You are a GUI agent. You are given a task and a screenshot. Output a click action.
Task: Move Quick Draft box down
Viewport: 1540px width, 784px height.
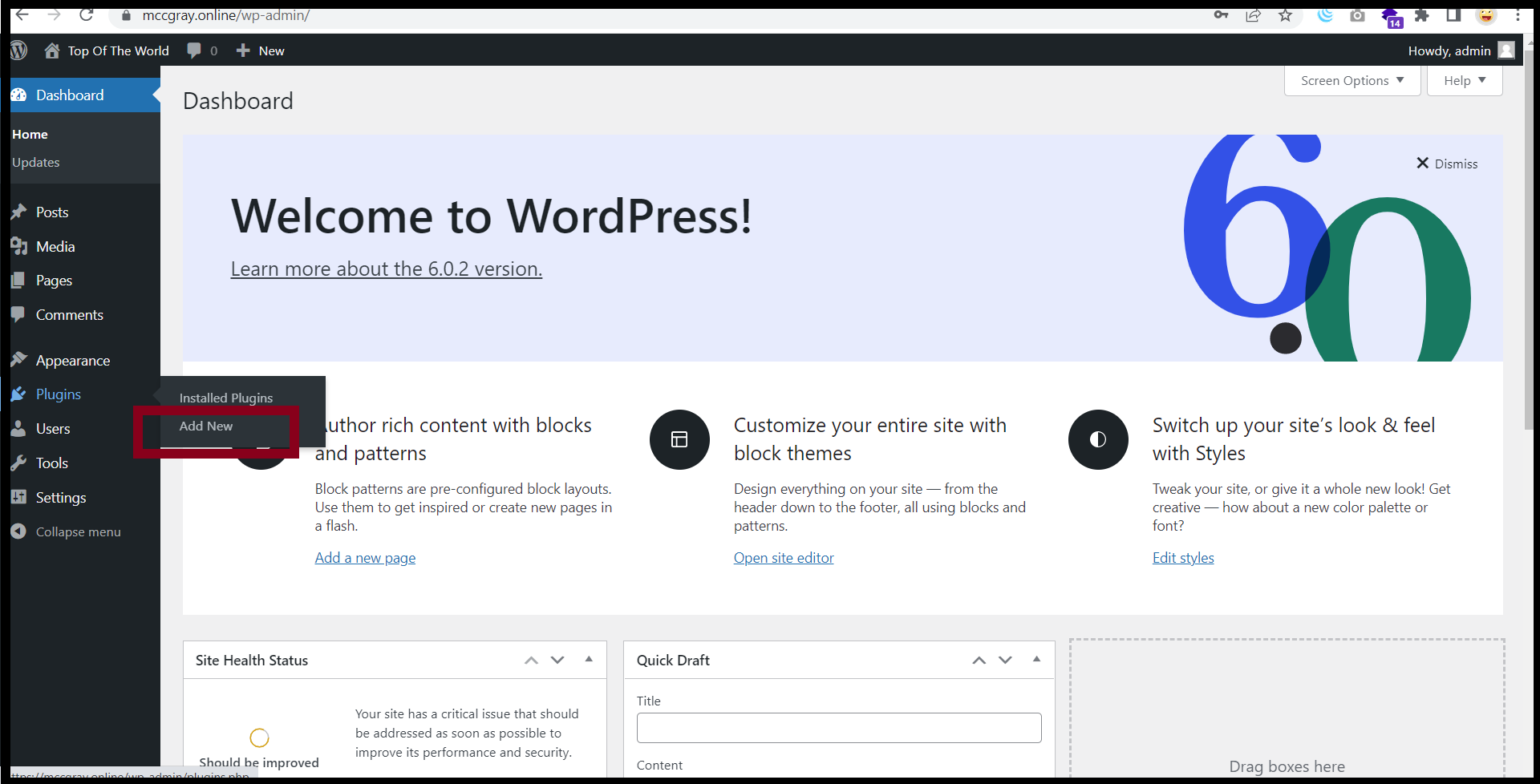[1005, 660]
